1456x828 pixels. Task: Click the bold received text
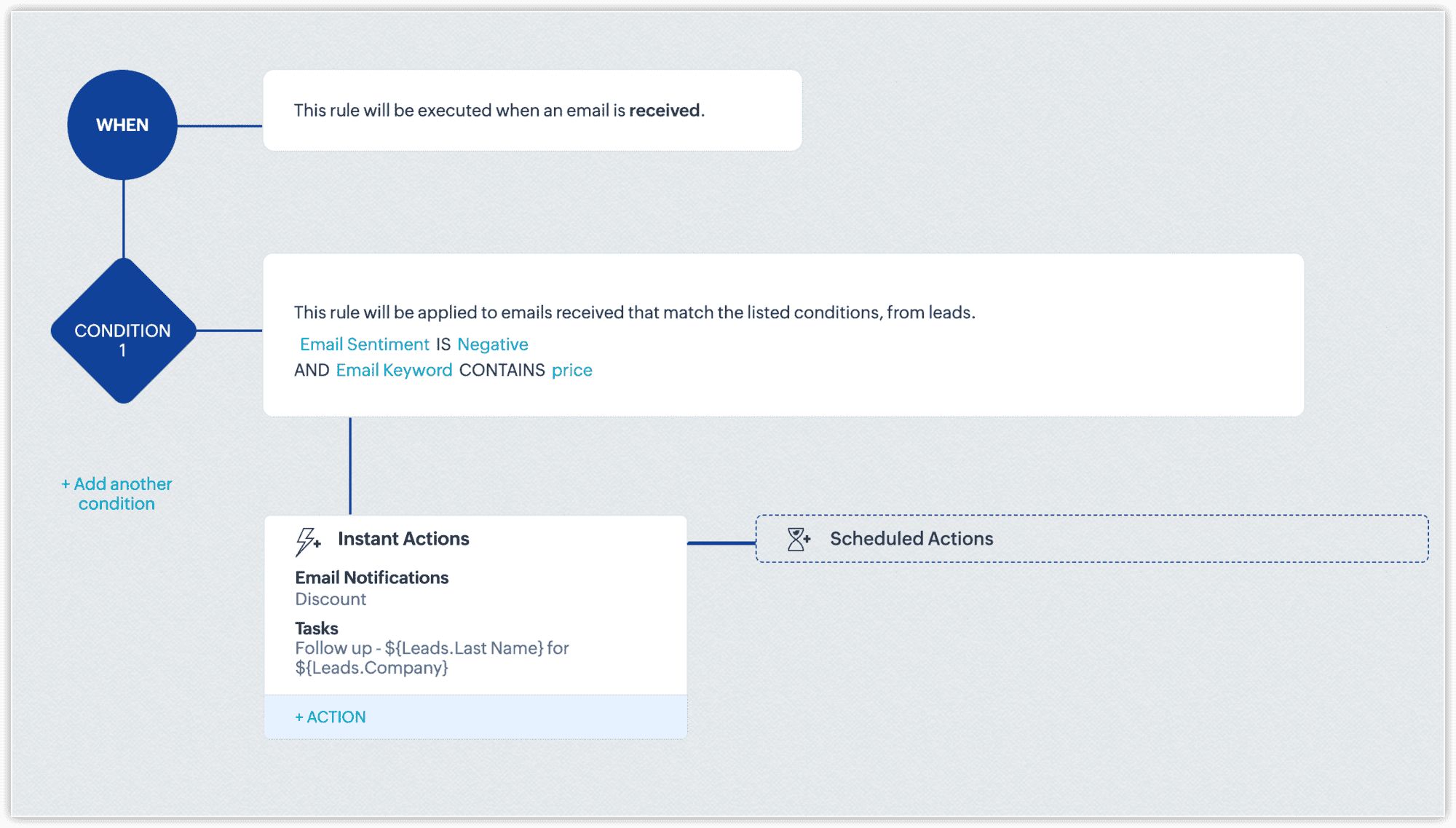[x=664, y=111]
